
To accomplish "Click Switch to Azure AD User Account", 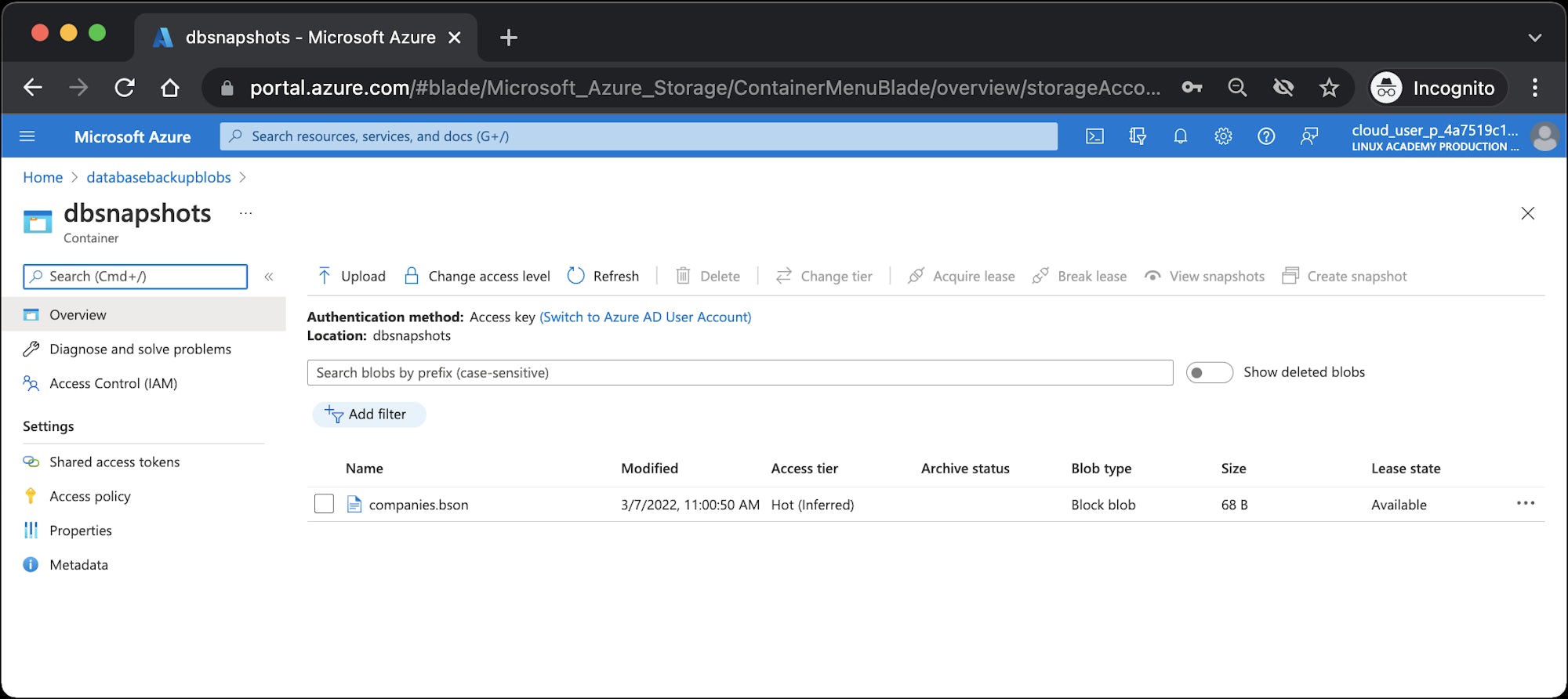I will click(645, 317).
